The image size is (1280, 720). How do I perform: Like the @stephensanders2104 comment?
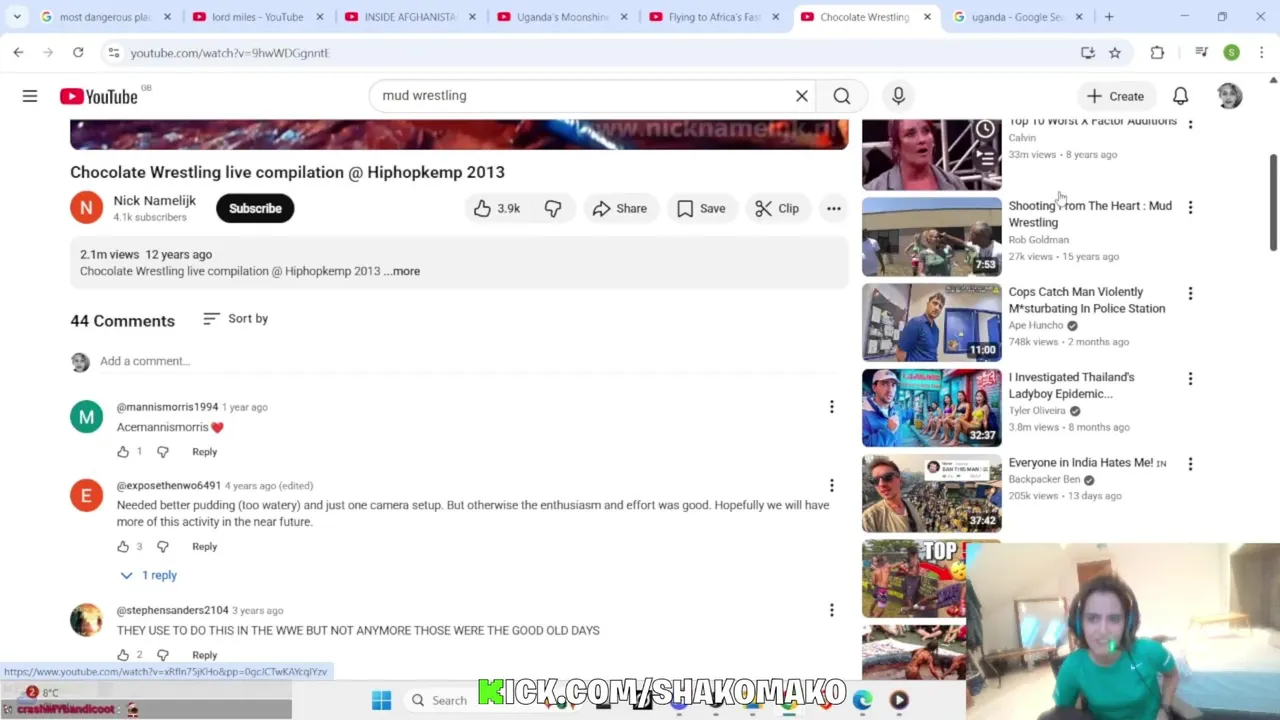pyautogui.click(x=123, y=655)
